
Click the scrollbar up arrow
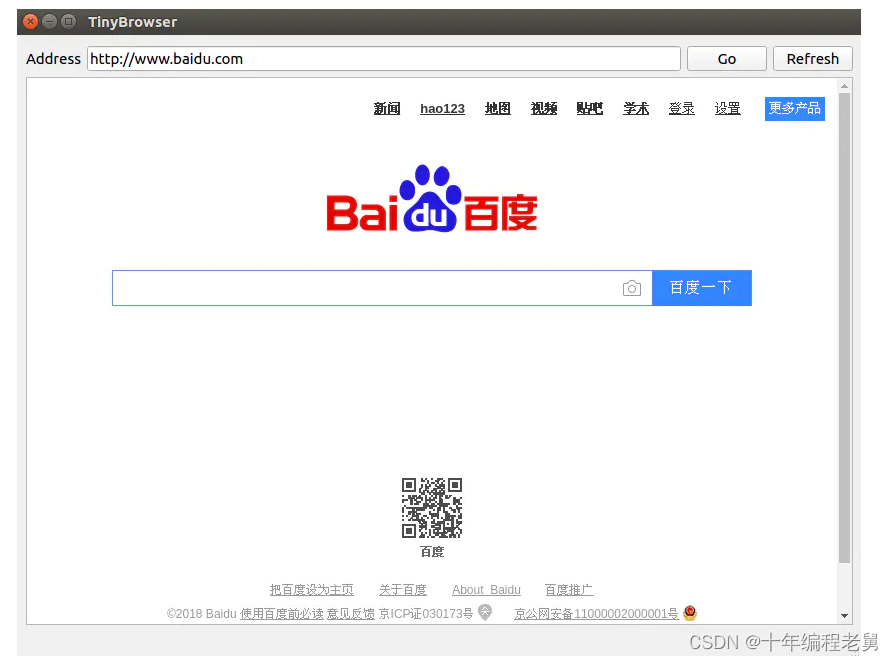pyautogui.click(x=845, y=86)
